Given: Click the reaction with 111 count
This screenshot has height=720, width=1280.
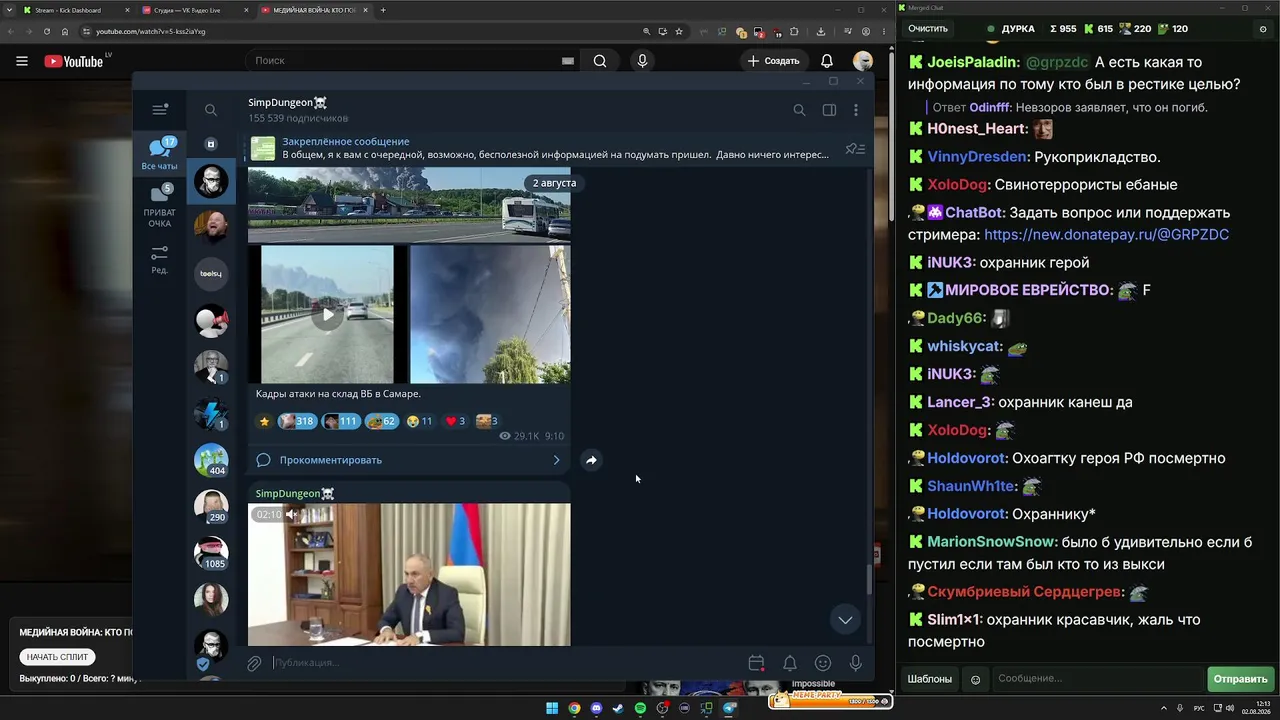Looking at the screenshot, I should (340, 421).
